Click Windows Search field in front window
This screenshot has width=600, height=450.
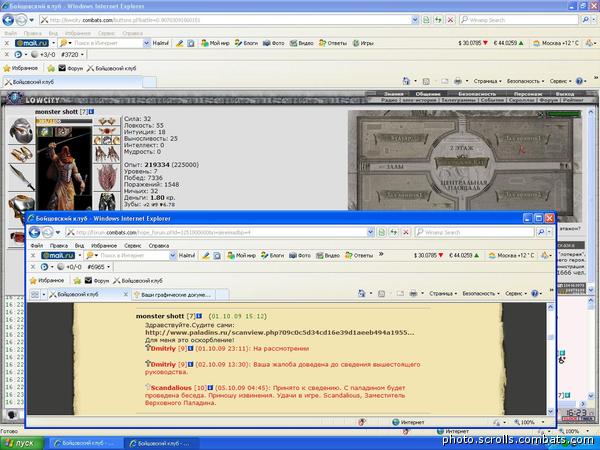[474, 232]
